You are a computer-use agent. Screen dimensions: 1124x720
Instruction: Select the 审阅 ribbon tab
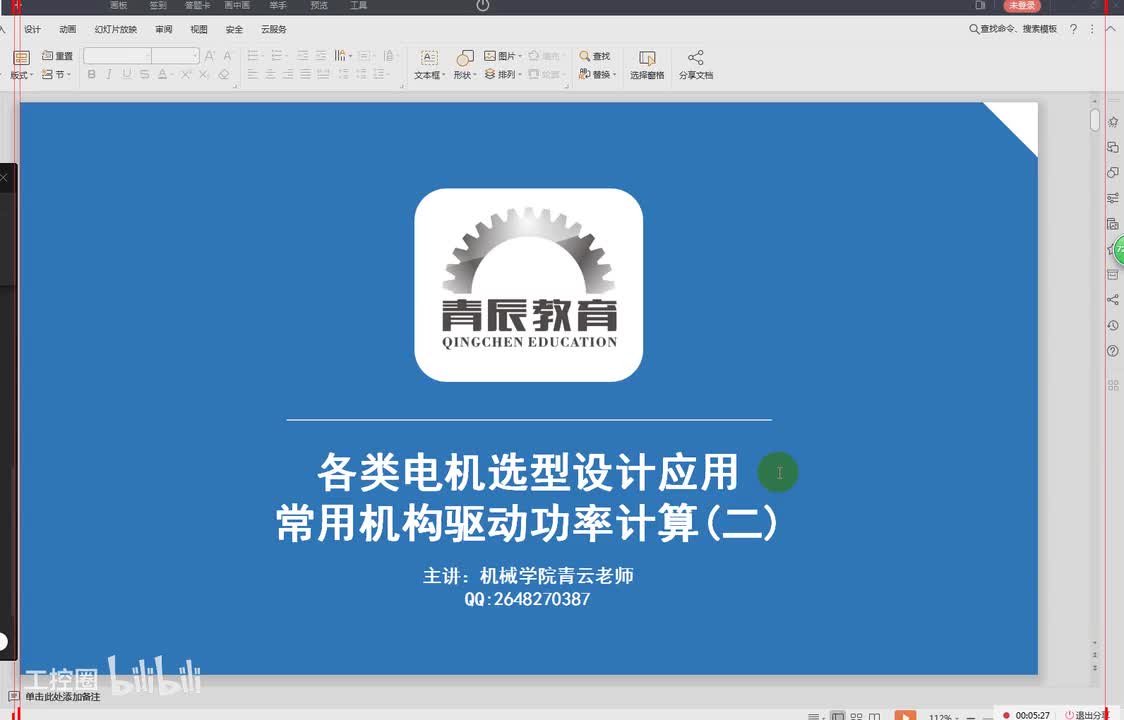click(x=163, y=29)
